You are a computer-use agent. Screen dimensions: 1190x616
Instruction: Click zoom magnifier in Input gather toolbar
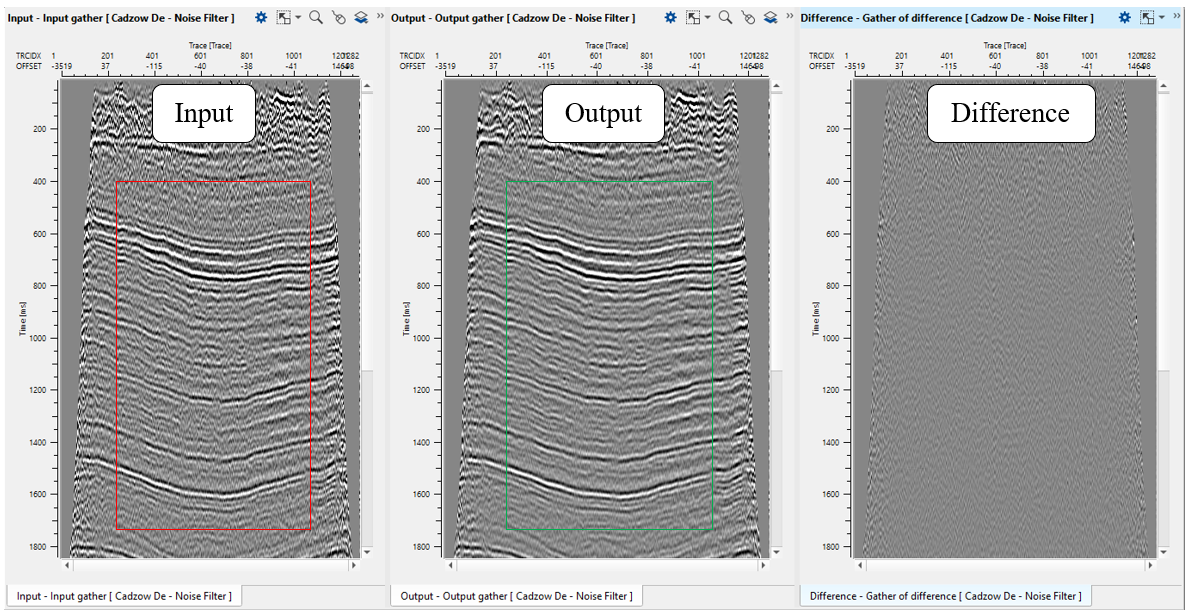(x=315, y=18)
